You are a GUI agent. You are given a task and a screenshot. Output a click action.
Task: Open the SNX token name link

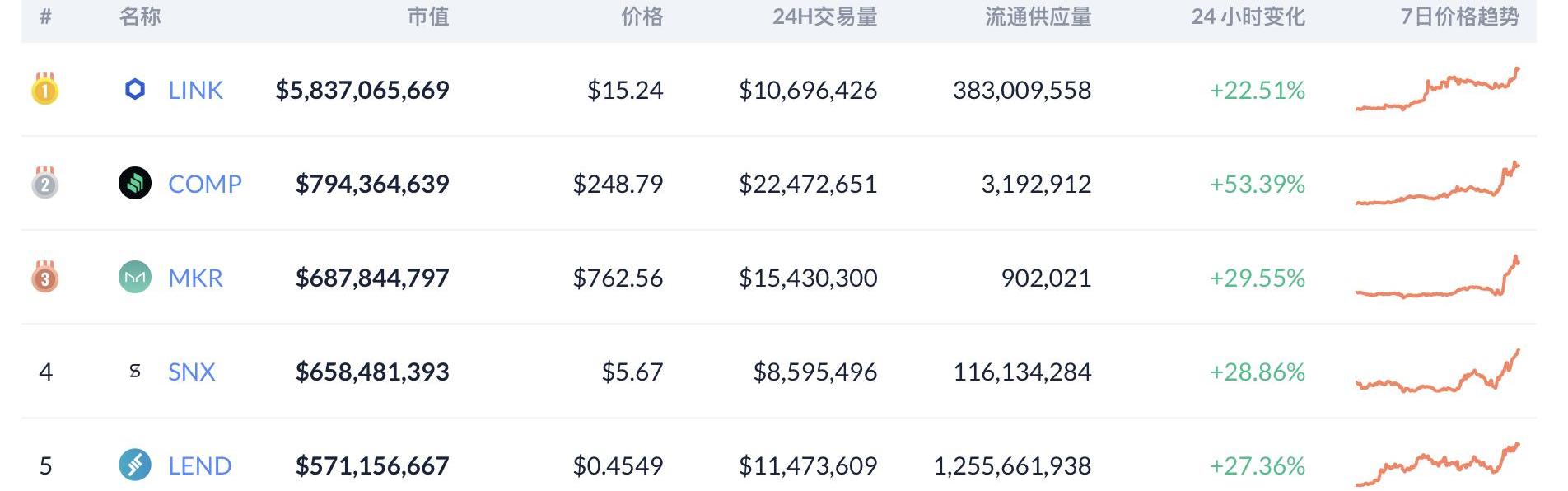[x=191, y=372]
